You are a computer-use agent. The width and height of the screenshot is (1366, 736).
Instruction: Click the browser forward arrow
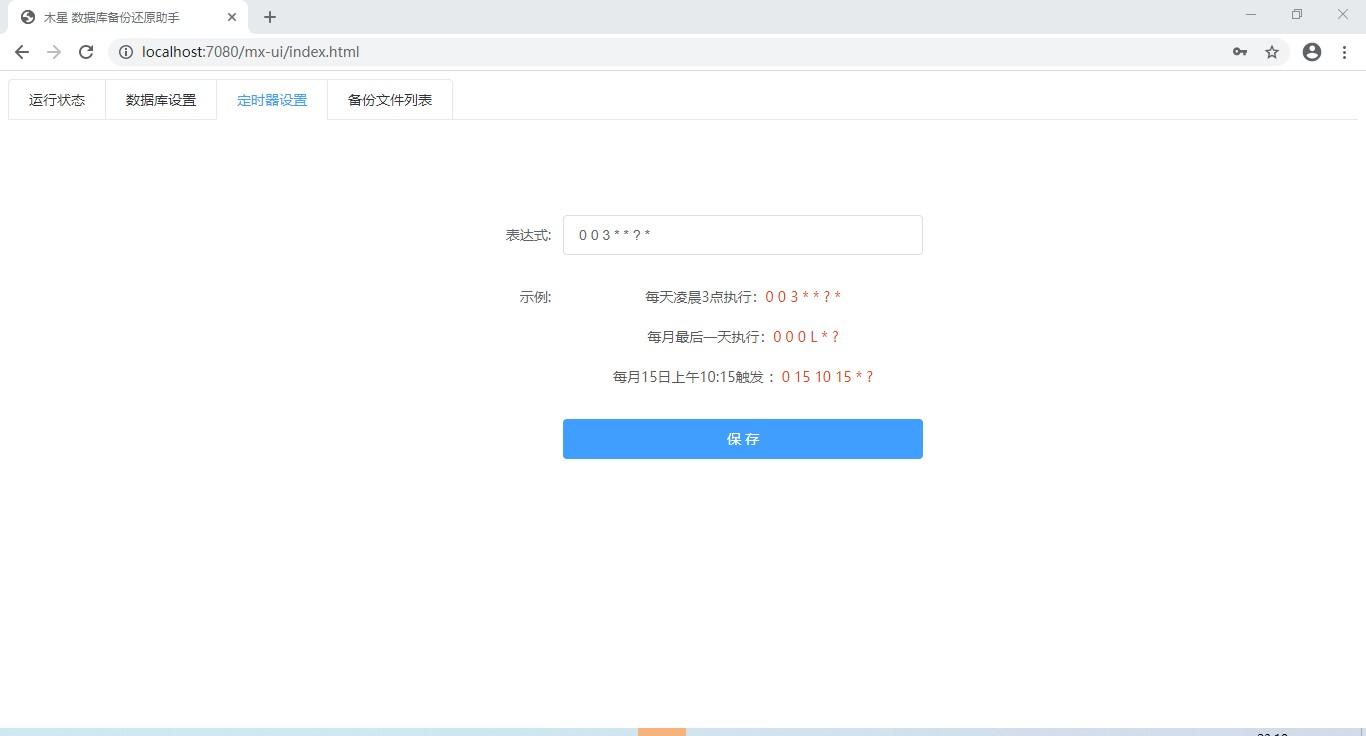click(54, 52)
